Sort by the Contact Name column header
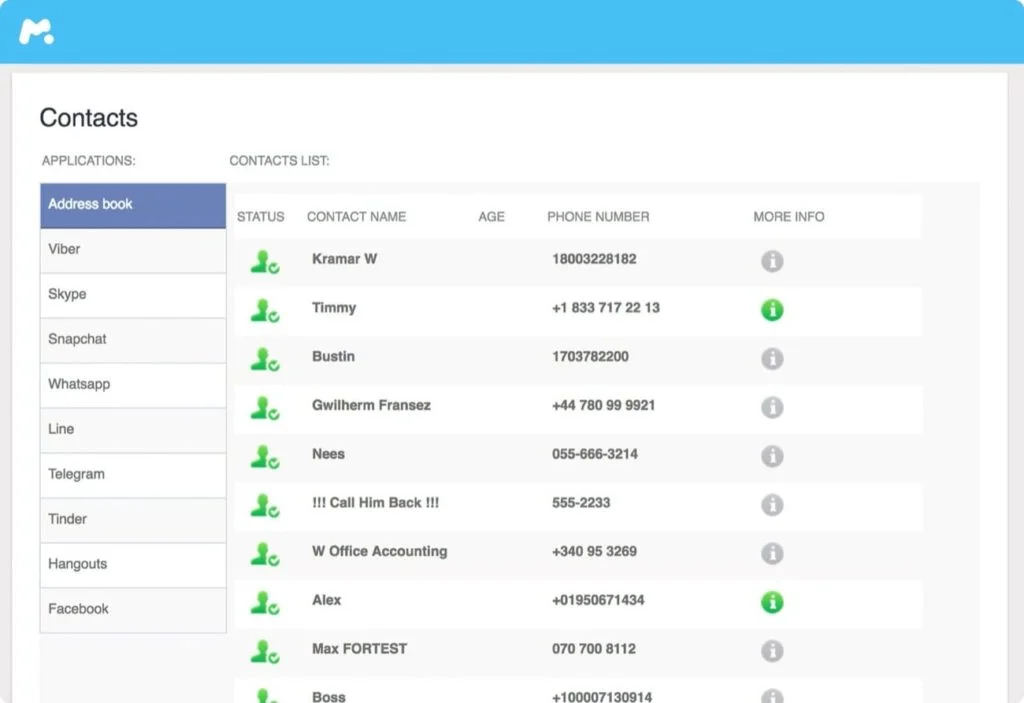The width and height of the screenshot is (1024, 703). 356,217
